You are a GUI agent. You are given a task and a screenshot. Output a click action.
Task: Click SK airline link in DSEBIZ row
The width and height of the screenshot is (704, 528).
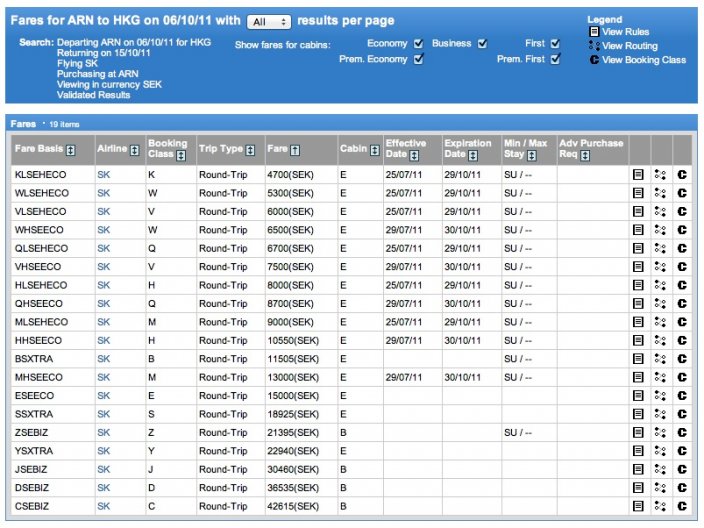point(104,488)
